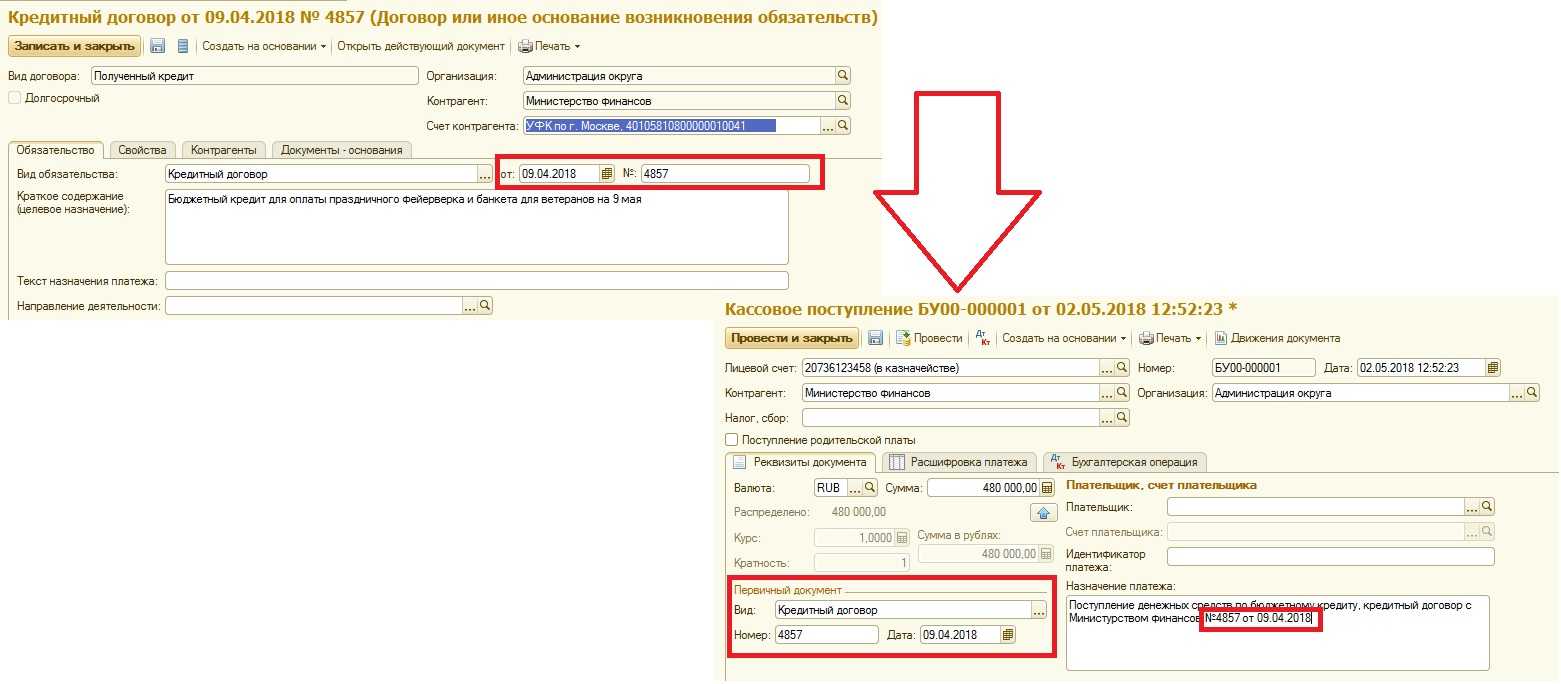Click the 'Вид договора' field showing Полученный кредит
This screenshot has height=684, width=1561.
click(x=254, y=76)
